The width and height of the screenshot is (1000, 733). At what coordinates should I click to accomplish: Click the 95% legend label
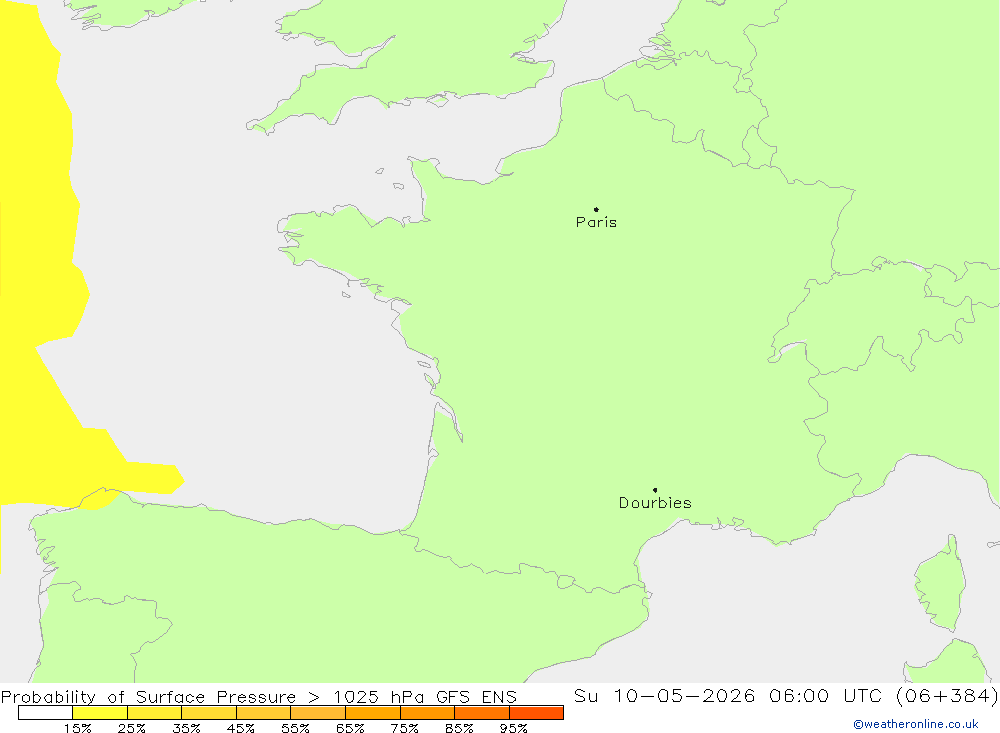(x=513, y=728)
